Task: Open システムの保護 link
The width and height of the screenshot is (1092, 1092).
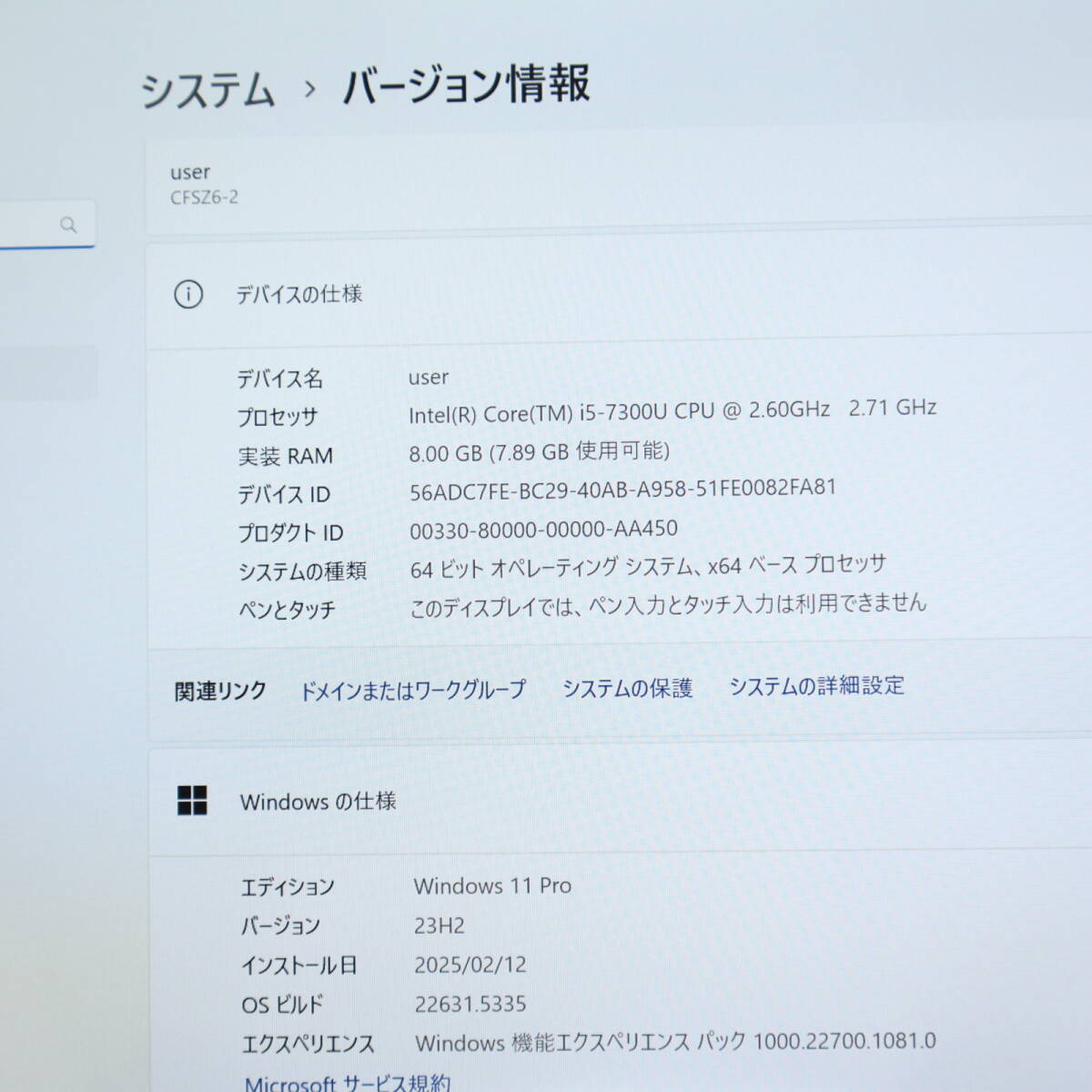Action: pos(627,688)
